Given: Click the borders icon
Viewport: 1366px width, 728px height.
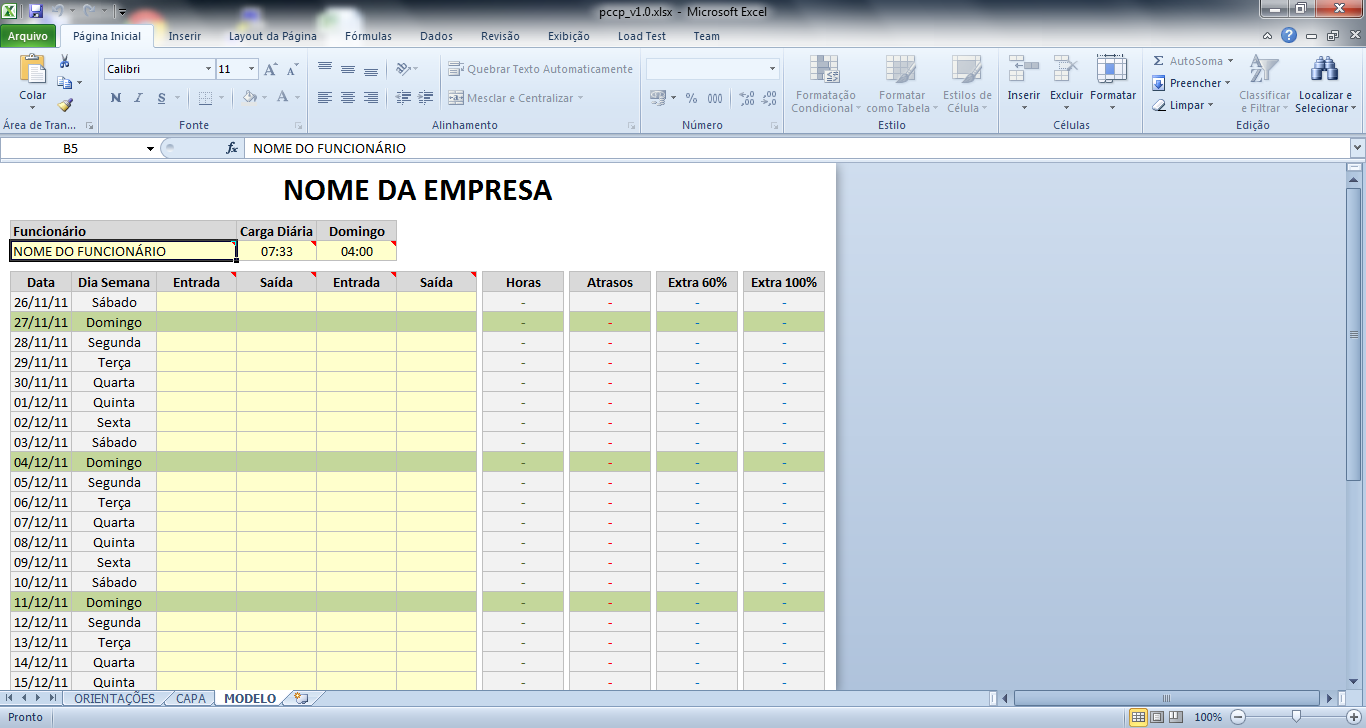Looking at the screenshot, I should click(x=205, y=98).
